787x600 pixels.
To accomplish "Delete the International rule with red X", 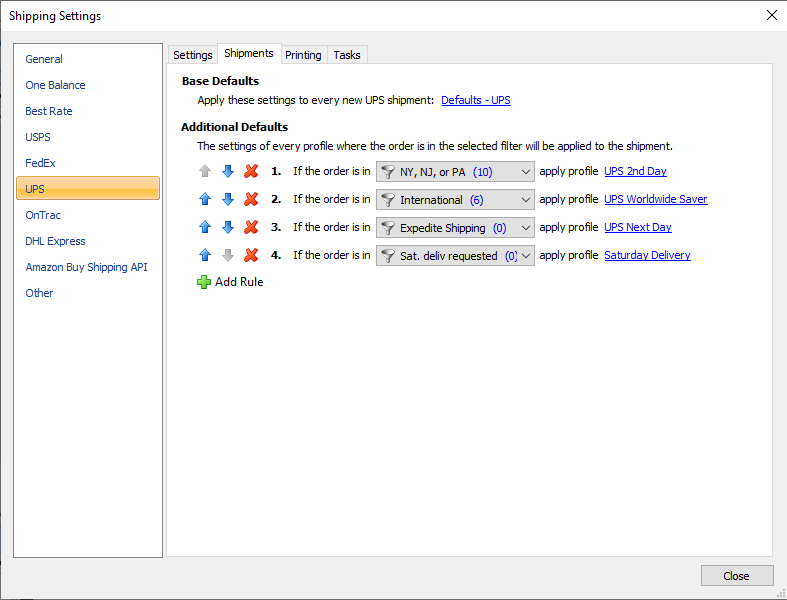I will pos(251,199).
